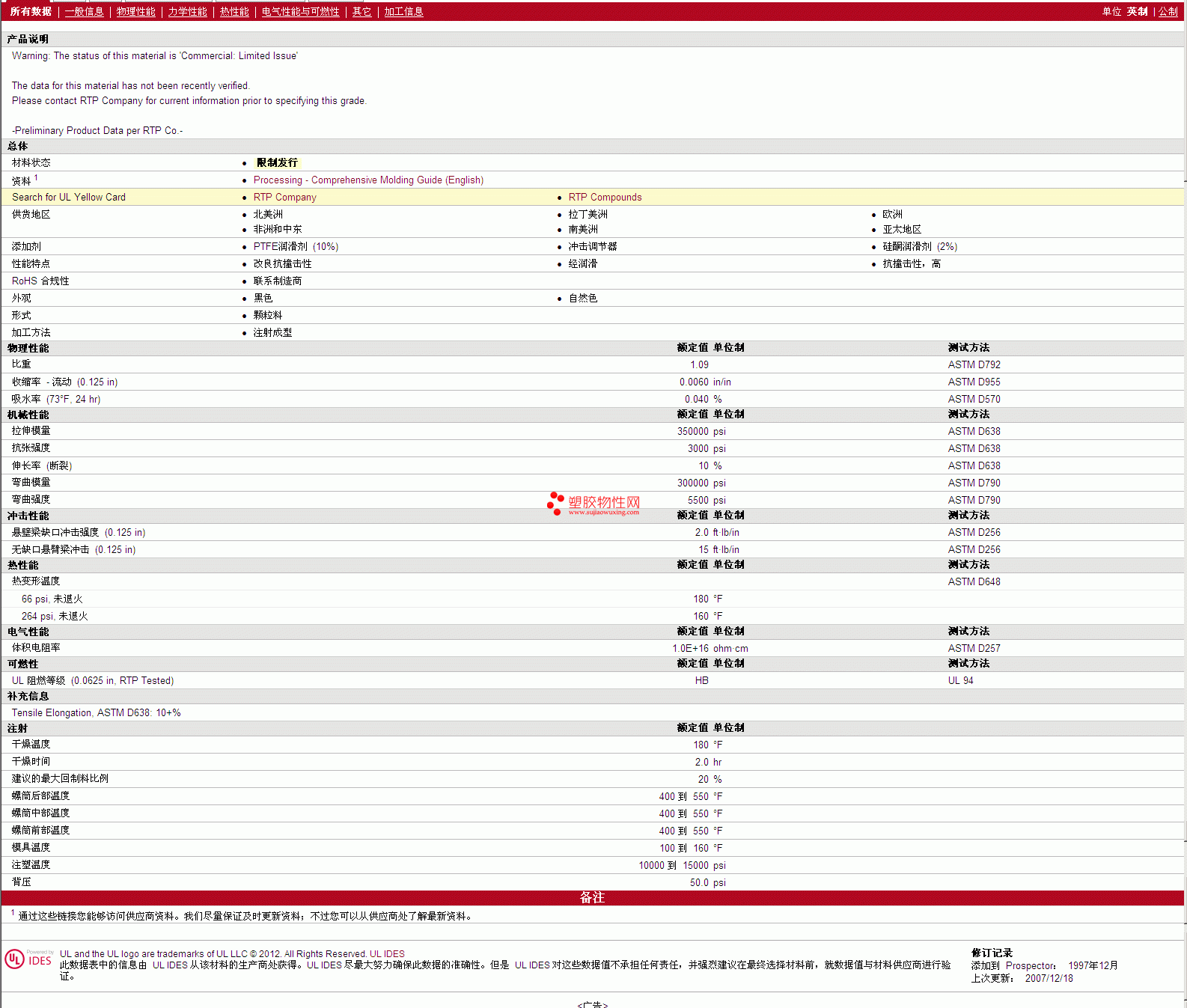Screen dimensions: 1187x1008
Task: Select 拉伸模量 value 350000
Action: [692, 432]
